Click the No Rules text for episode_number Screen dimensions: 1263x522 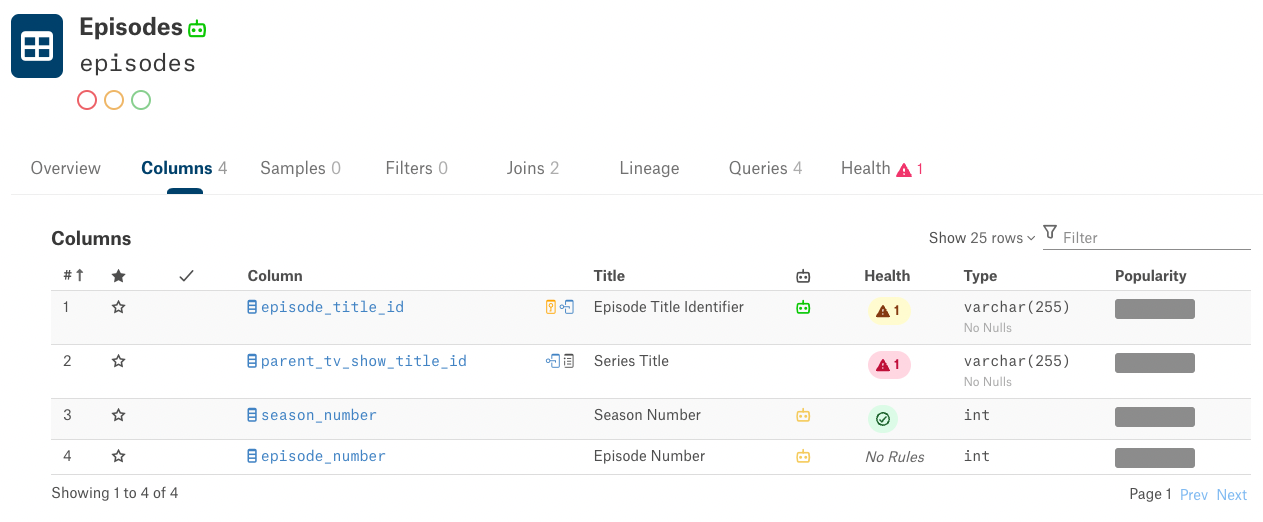point(895,457)
